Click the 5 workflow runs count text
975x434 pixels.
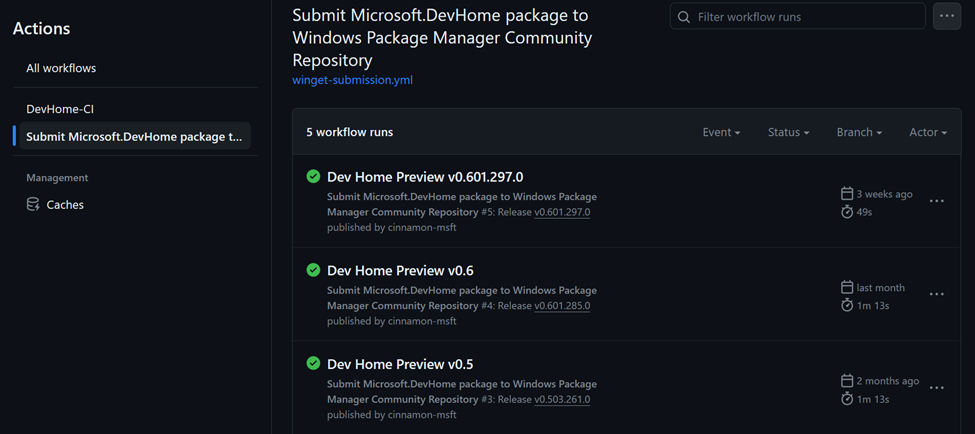point(349,132)
